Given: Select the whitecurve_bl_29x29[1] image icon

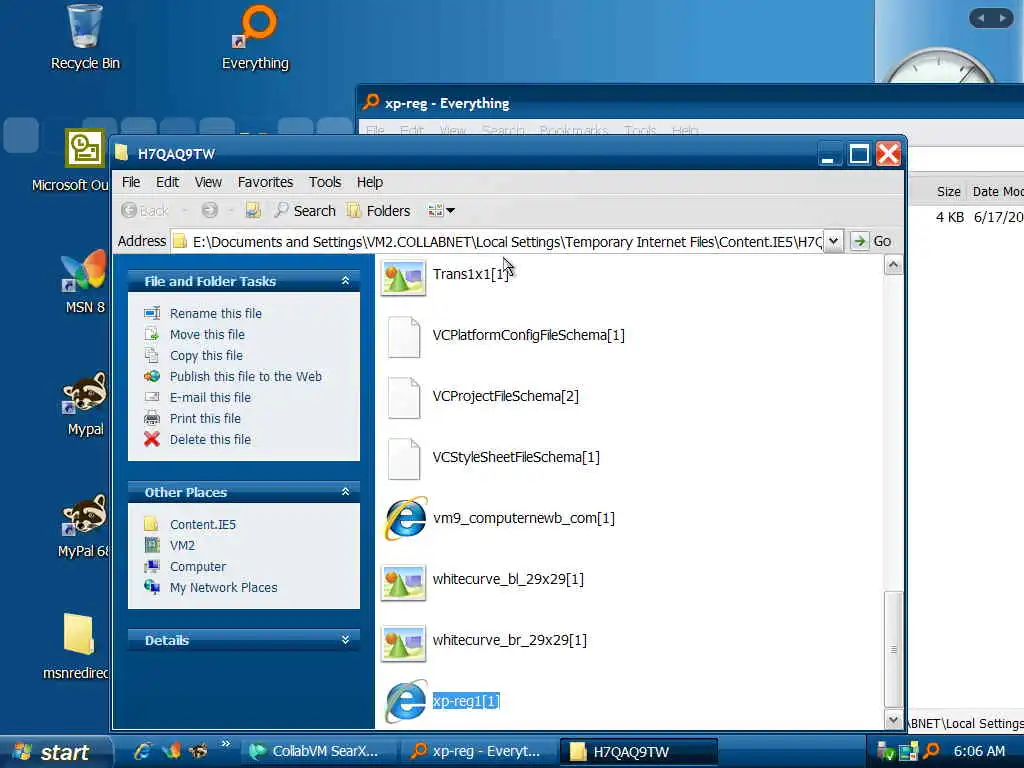Looking at the screenshot, I should [x=403, y=582].
